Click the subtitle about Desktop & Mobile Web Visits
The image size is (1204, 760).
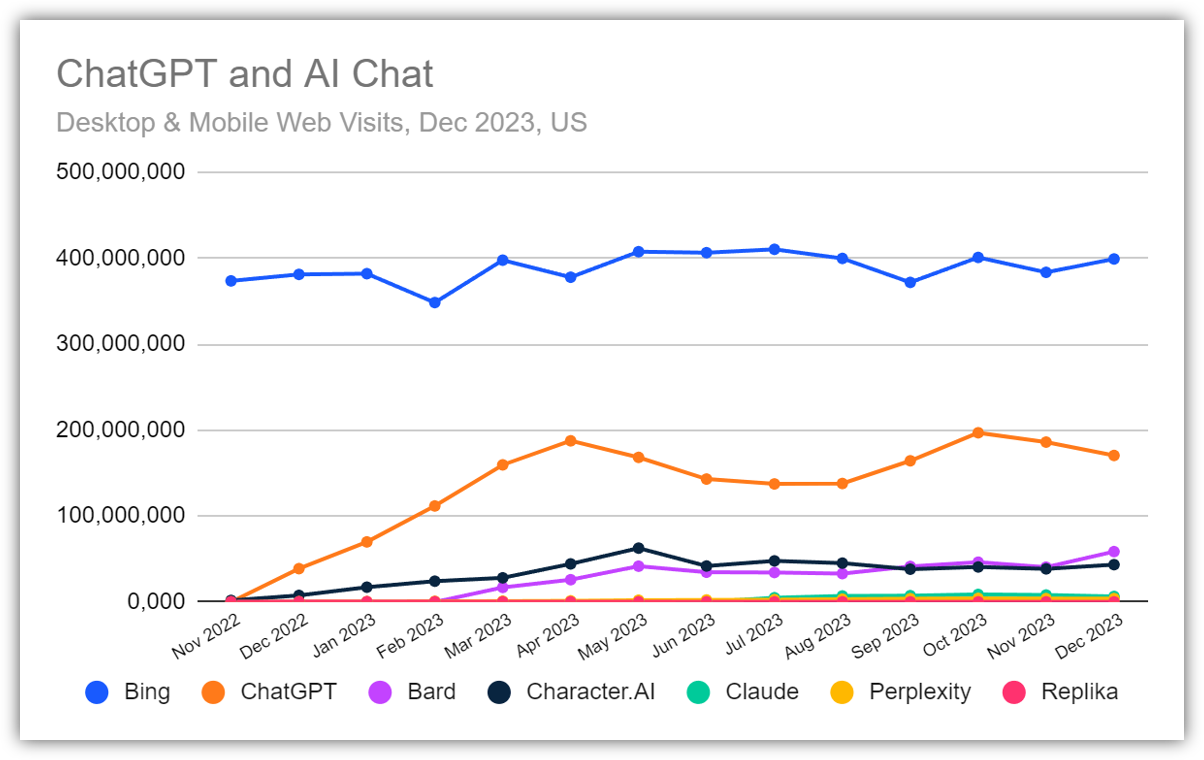point(321,123)
